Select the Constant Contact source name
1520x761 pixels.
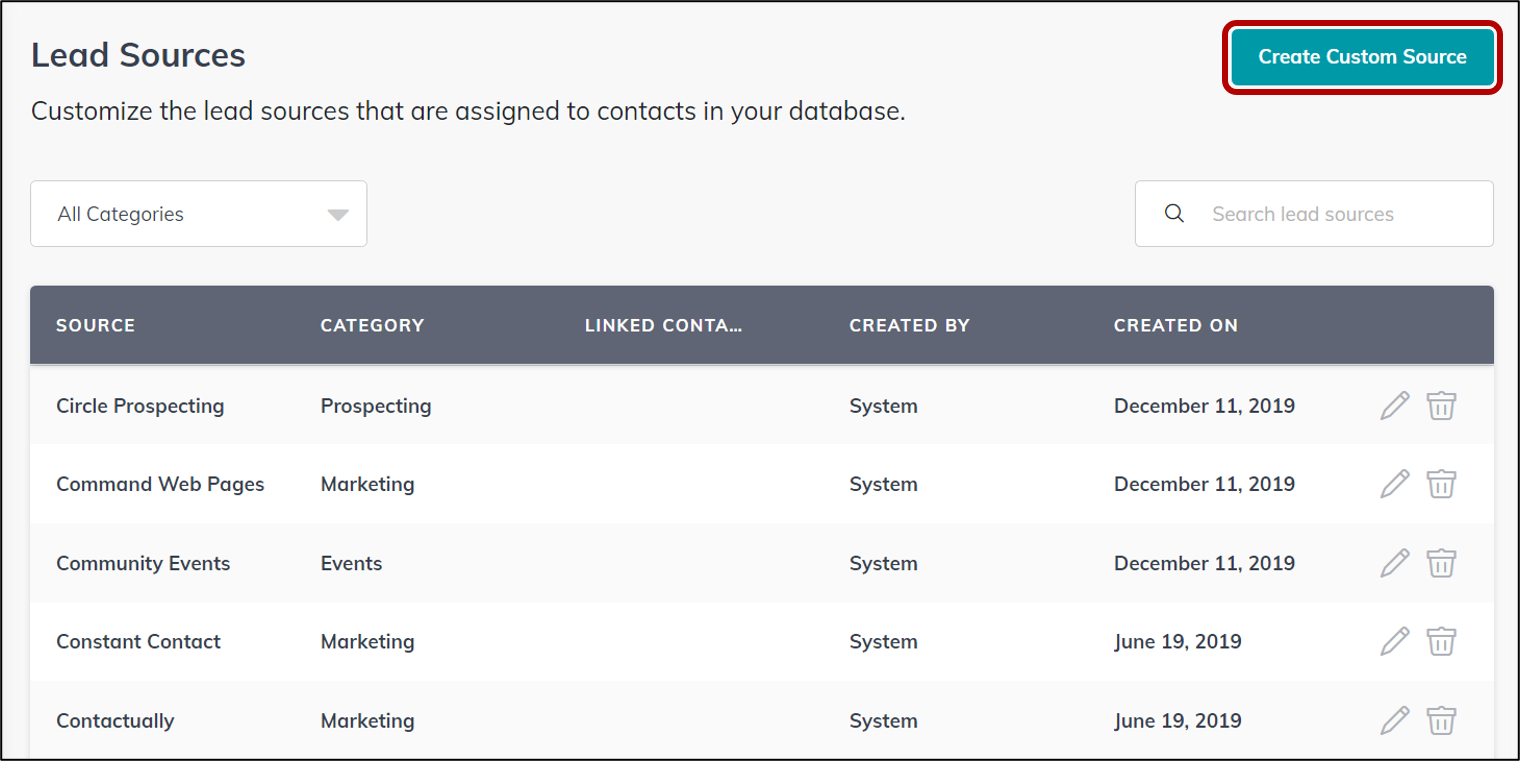138,641
